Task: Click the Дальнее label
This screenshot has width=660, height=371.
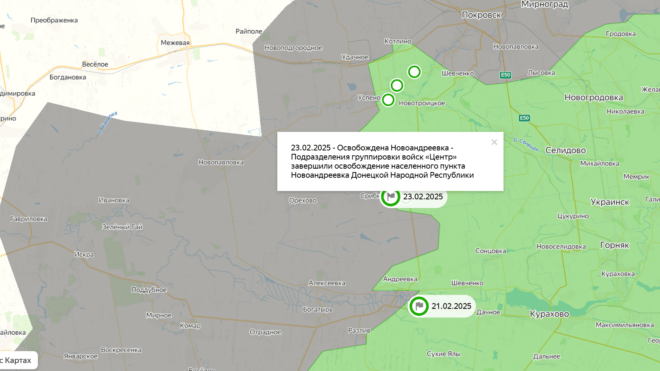Action: coord(546,356)
